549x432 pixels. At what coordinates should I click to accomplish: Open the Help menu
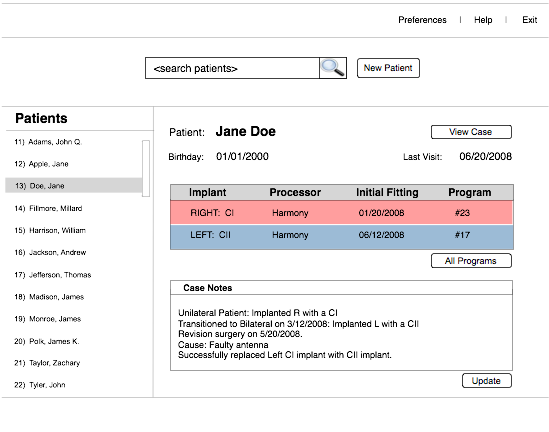(483, 20)
